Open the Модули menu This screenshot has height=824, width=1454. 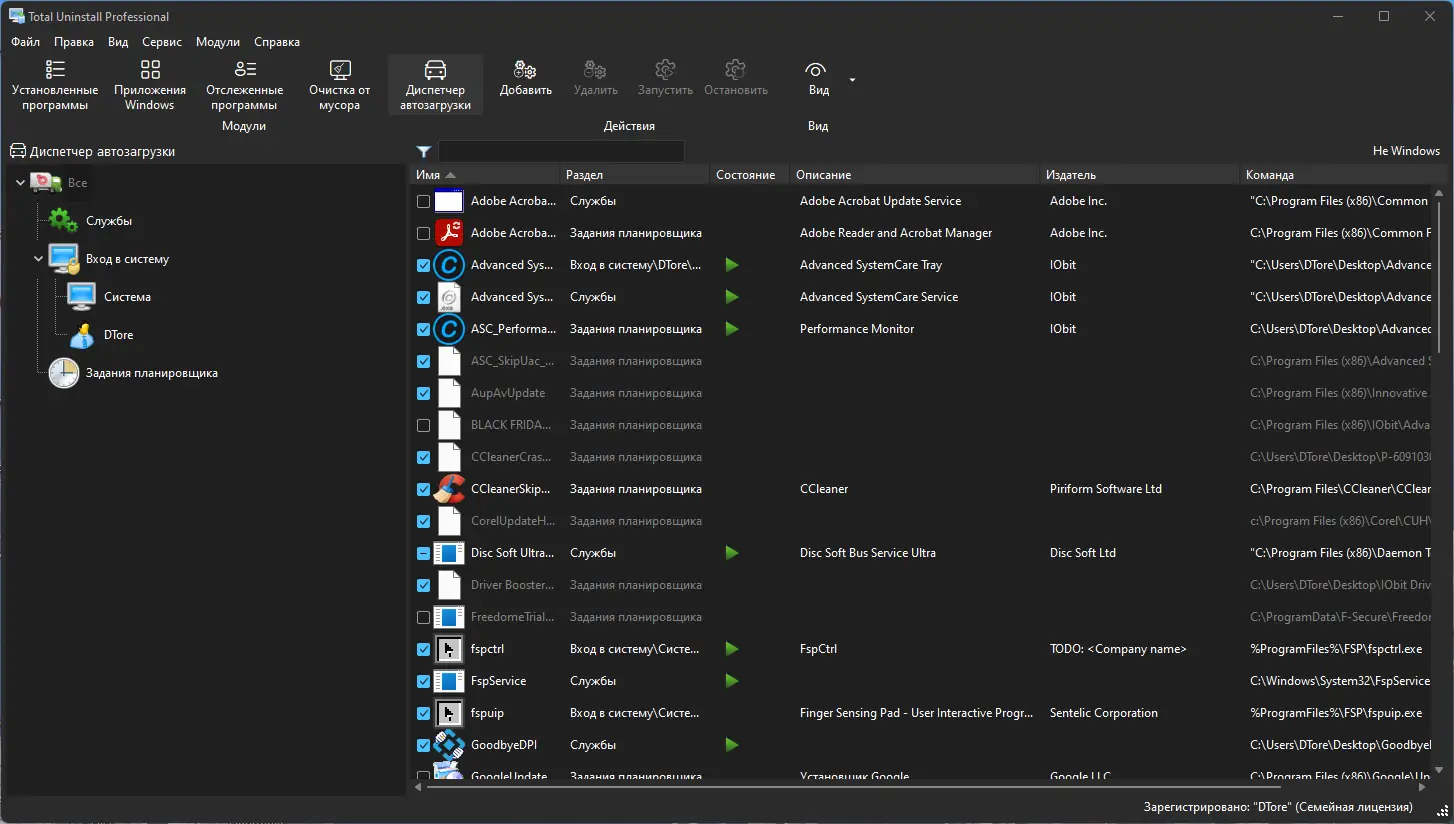(218, 42)
